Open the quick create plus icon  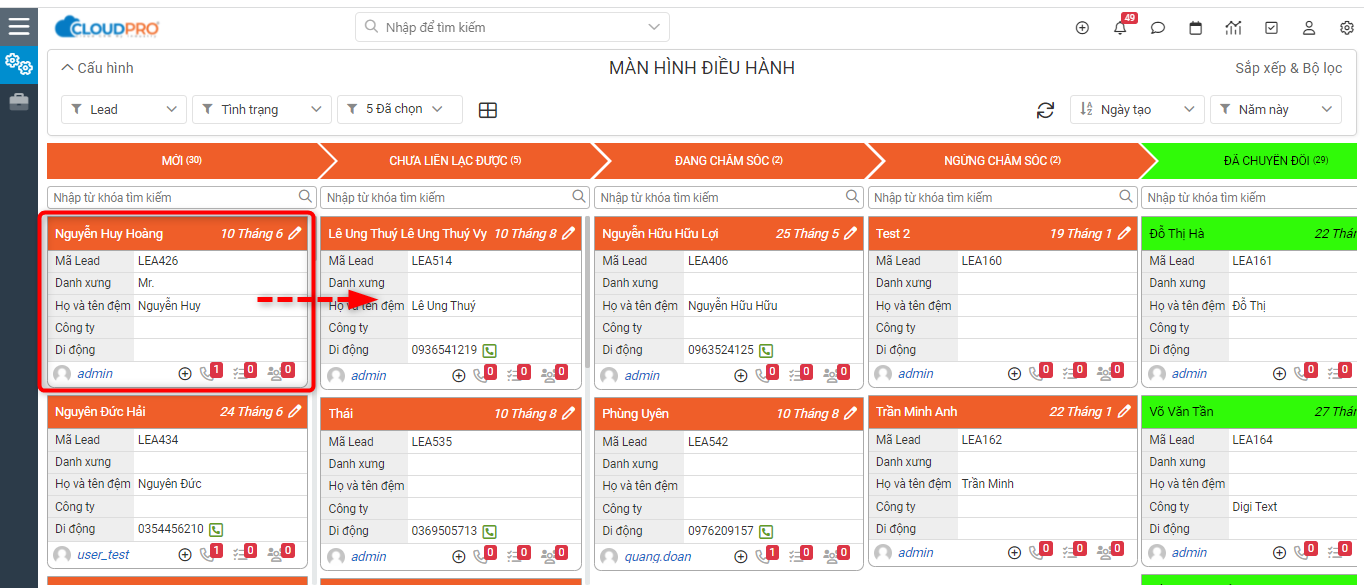(1082, 28)
